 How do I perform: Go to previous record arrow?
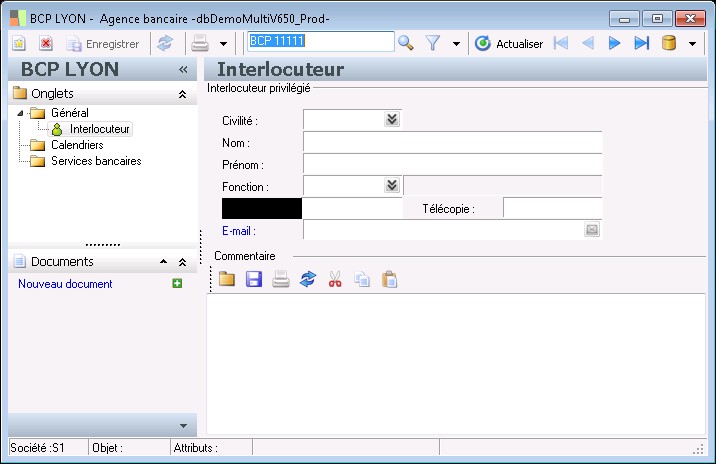[x=588, y=43]
